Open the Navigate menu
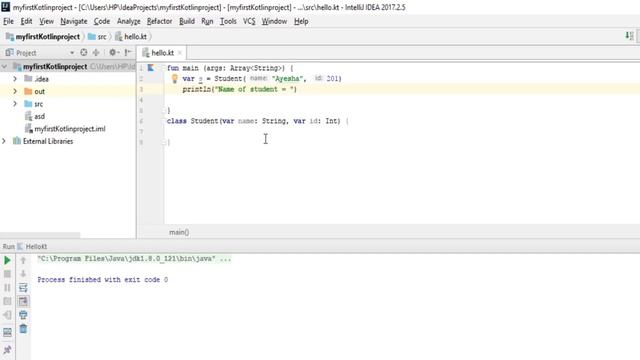Image resolution: width=640 pixels, height=360 pixels. 74,21
